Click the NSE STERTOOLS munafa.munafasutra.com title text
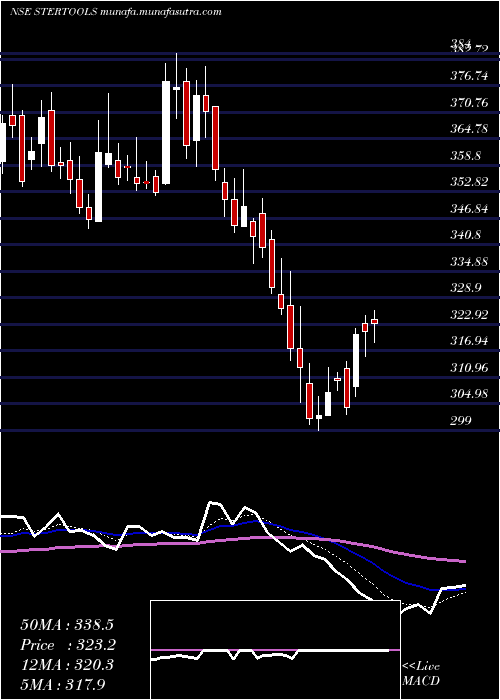The image size is (500, 700). click(x=115, y=11)
